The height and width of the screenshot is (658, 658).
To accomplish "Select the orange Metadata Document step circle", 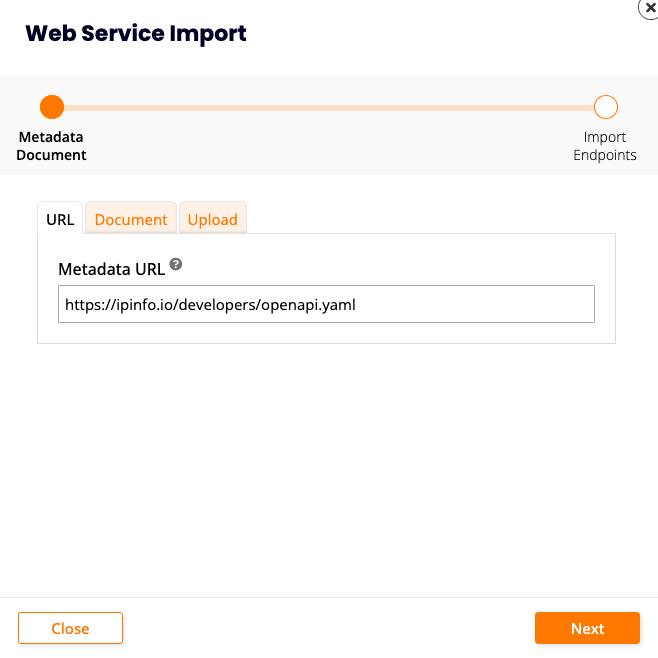I will pyautogui.click(x=52, y=107).
